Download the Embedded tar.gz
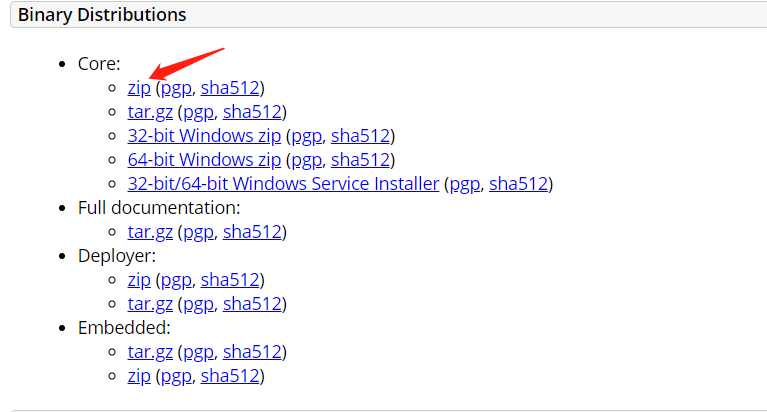Viewport: 767px width, 412px height. (x=150, y=352)
